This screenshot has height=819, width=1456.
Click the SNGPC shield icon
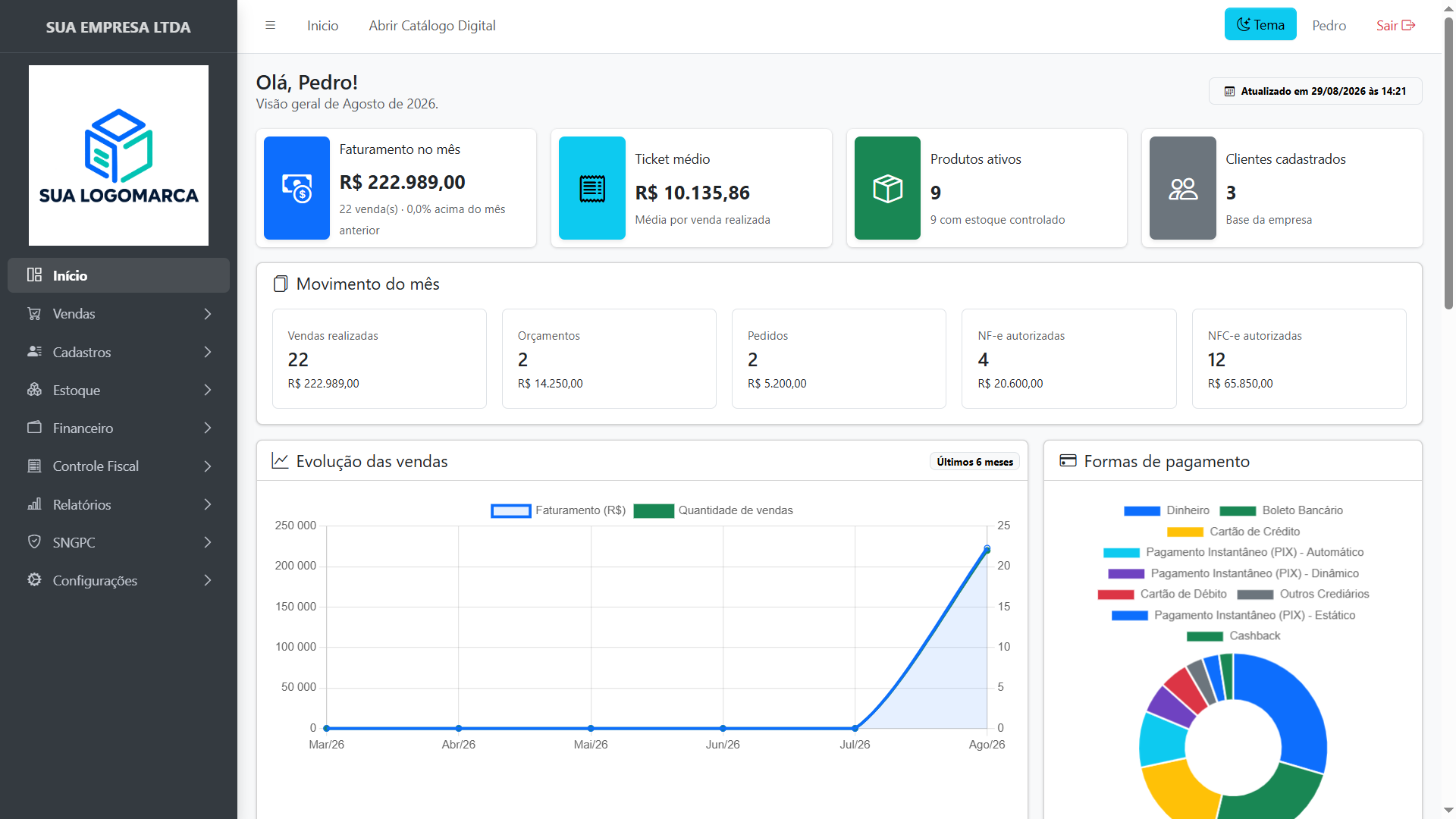point(34,541)
